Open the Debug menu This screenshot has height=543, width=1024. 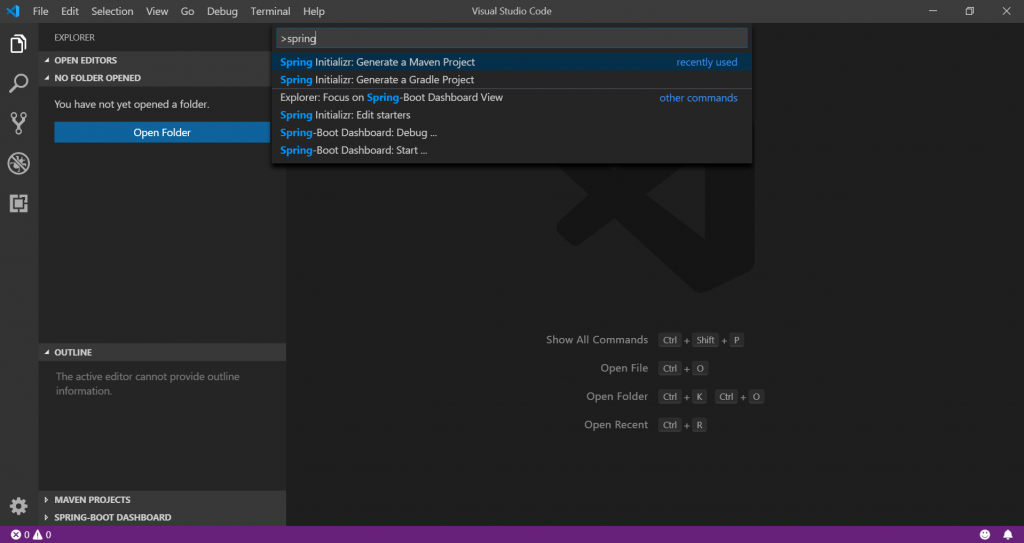click(x=222, y=11)
